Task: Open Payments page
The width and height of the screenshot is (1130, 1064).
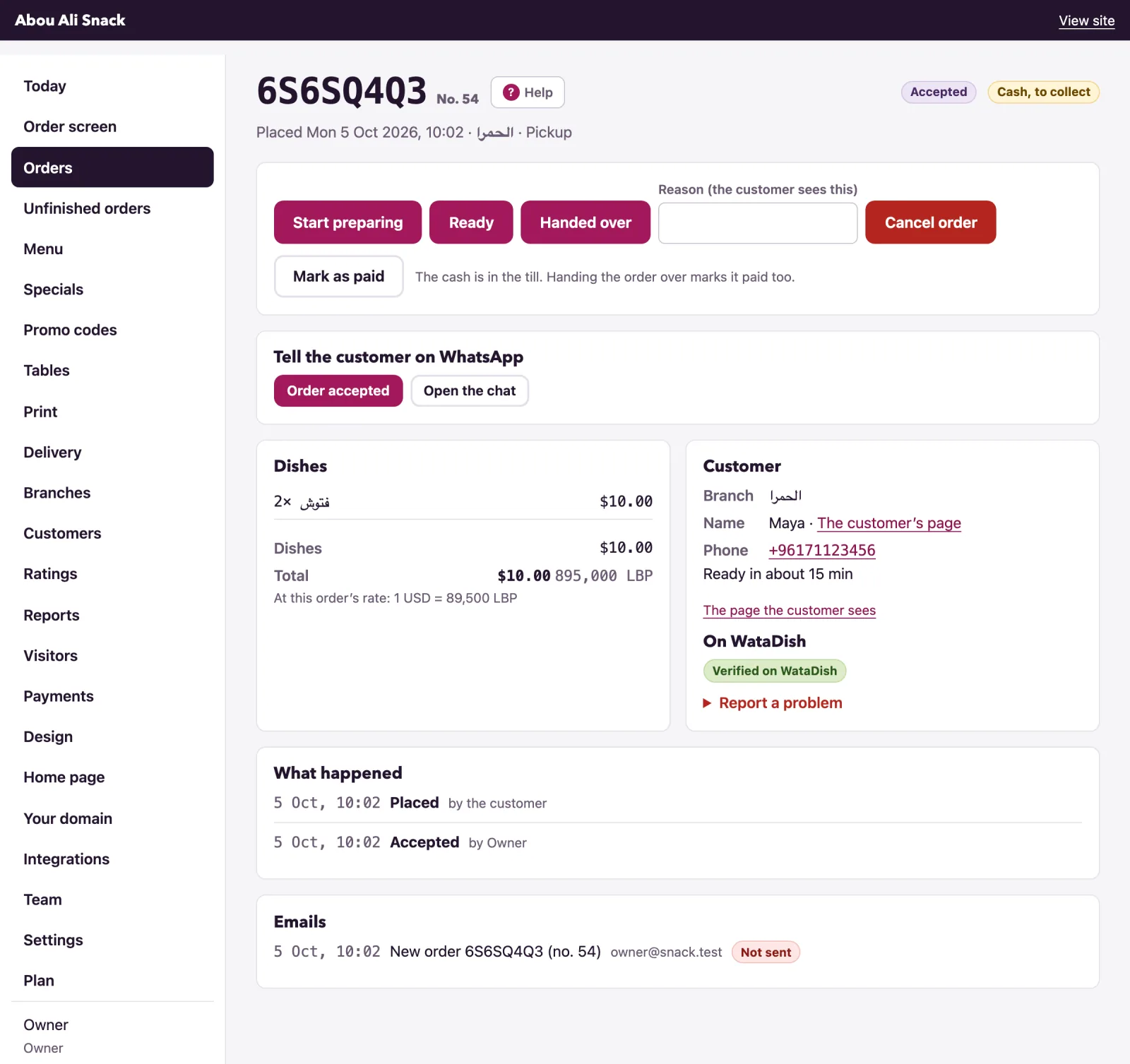Action: click(112, 696)
